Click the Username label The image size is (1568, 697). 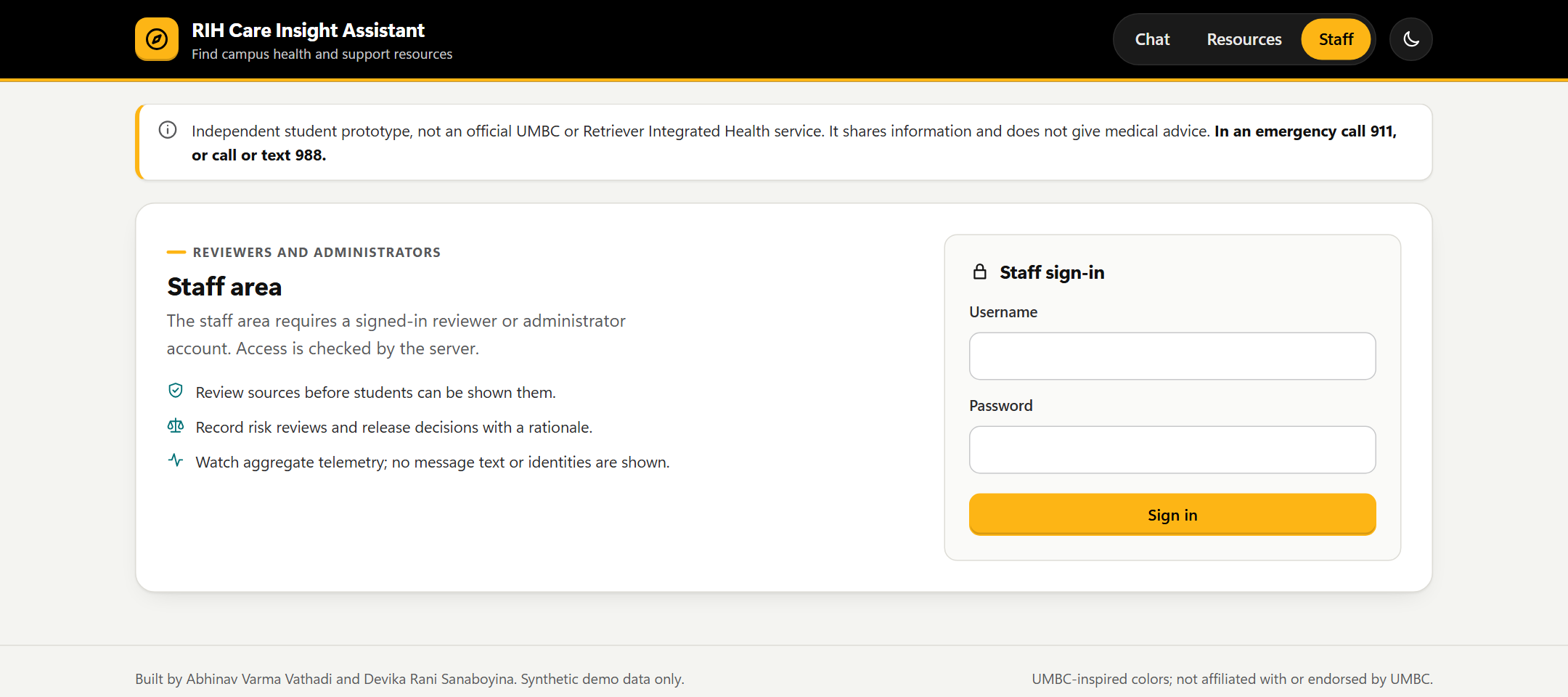(1003, 312)
